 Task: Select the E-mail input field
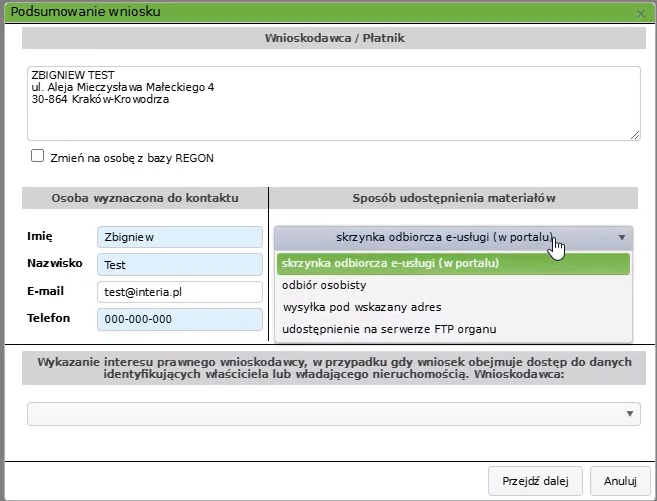[x=178, y=292]
